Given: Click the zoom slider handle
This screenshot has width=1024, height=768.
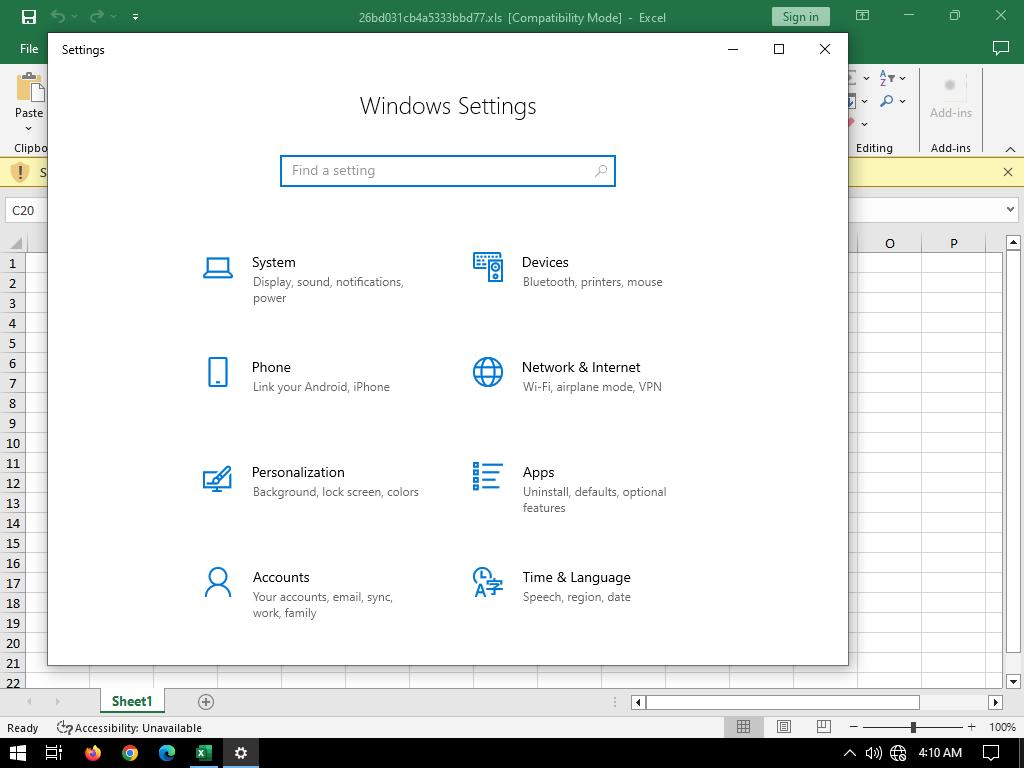Looking at the screenshot, I should pyautogui.click(x=913, y=727).
